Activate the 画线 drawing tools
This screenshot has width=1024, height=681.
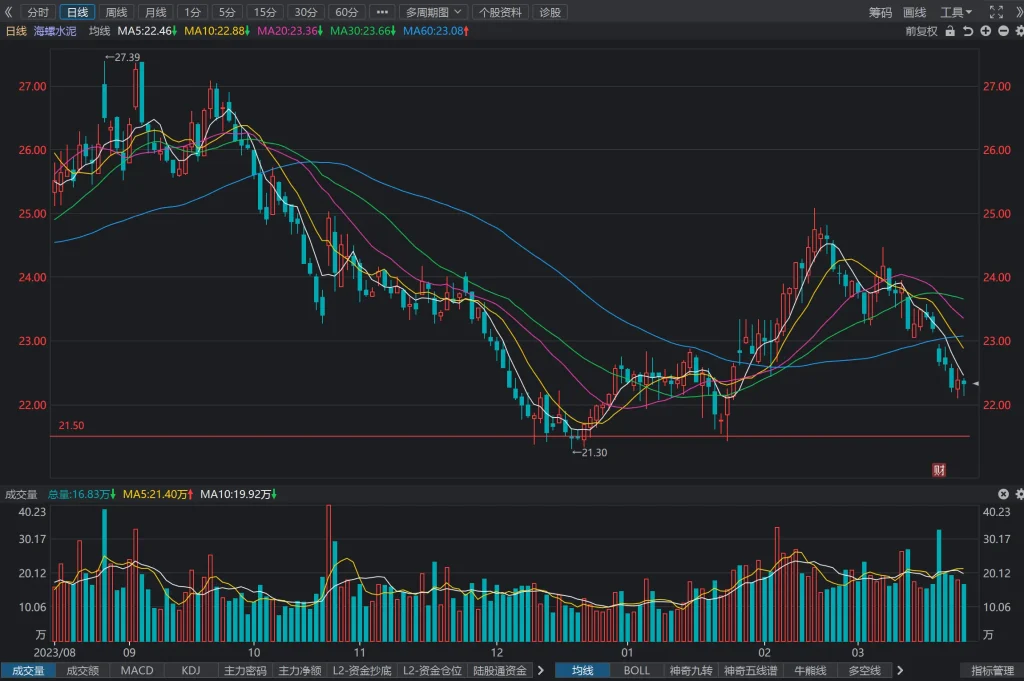tap(914, 12)
